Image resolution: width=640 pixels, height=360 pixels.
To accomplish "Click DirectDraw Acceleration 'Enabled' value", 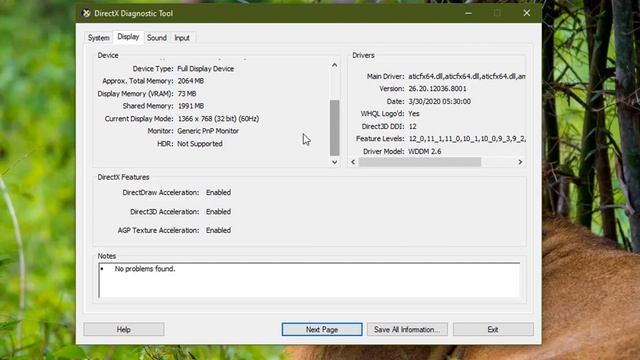I will [218, 192].
